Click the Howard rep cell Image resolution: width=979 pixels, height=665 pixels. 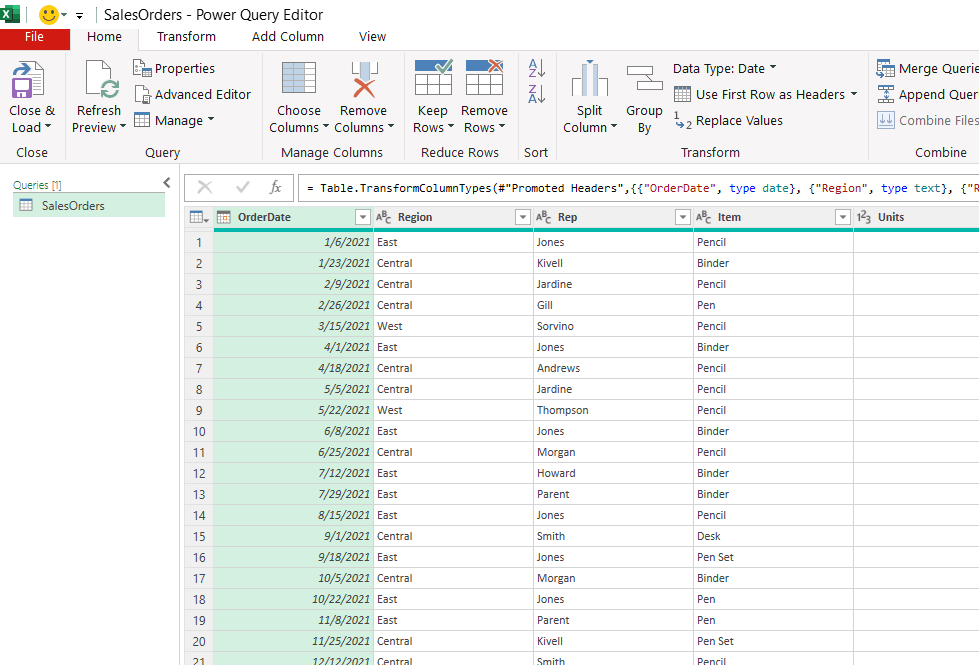(x=613, y=473)
